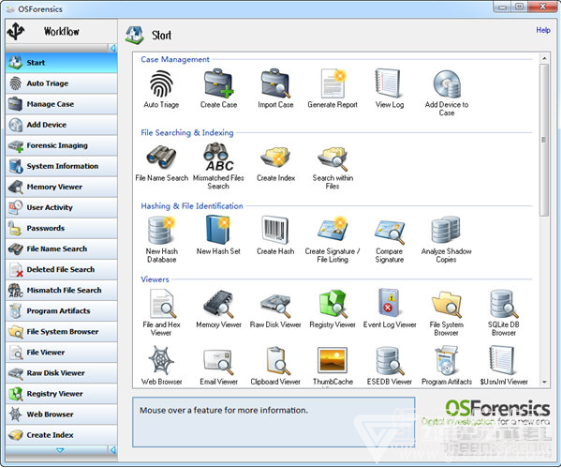Image resolution: width=561 pixels, height=468 pixels.
Task: Open the SQLite DB Browser icon
Action: [504, 304]
